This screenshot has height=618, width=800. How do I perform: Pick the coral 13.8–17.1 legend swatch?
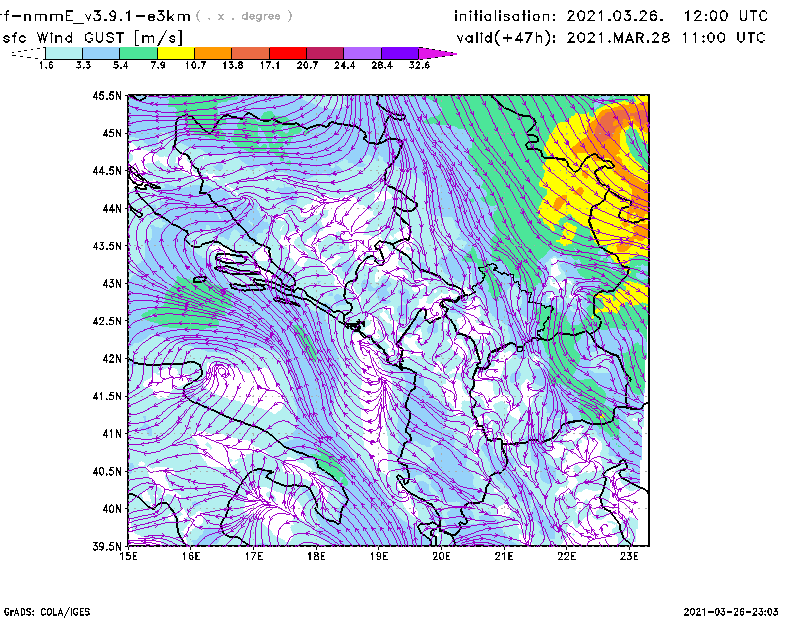[251, 53]
